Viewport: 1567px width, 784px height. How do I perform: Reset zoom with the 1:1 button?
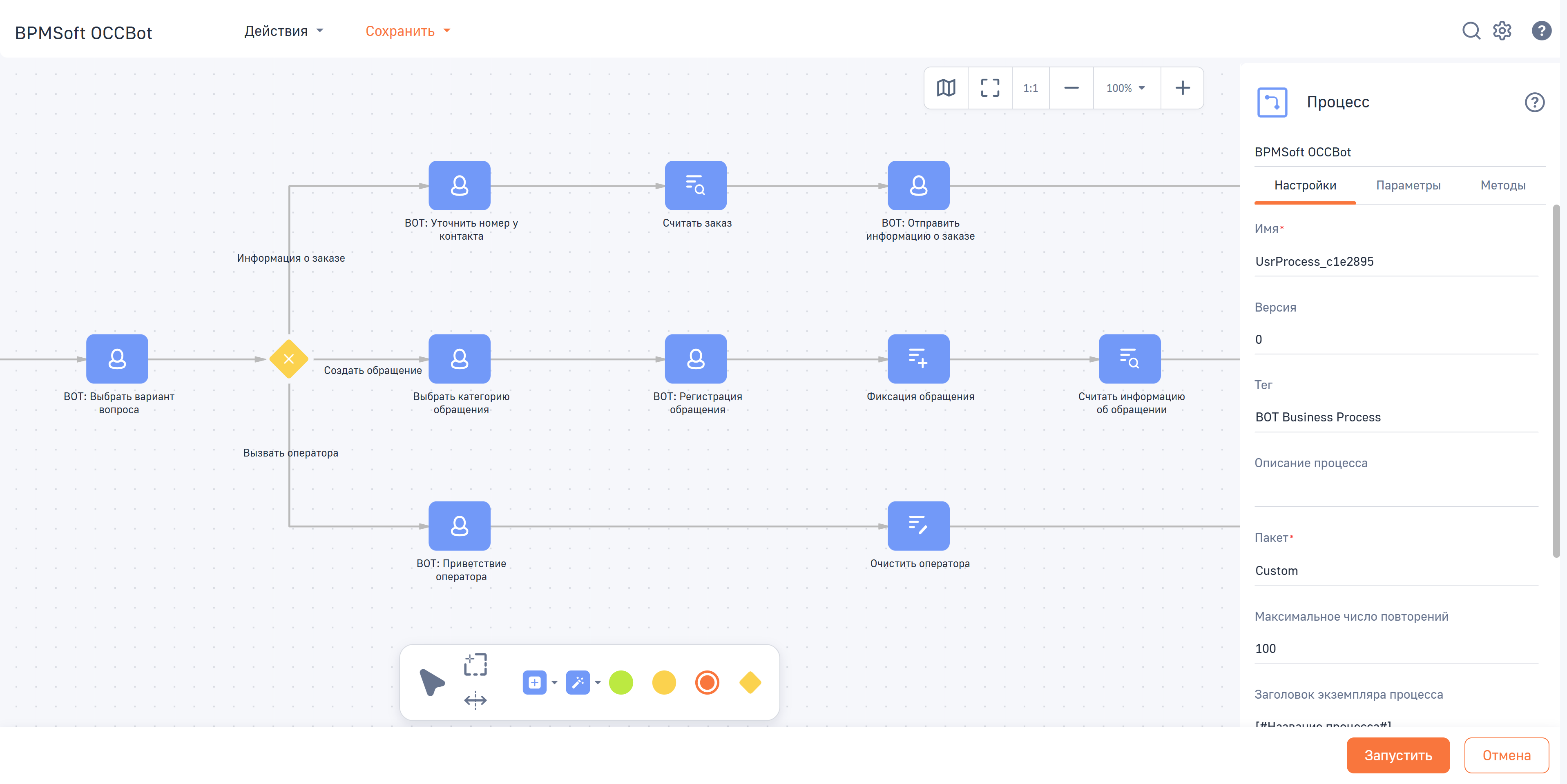(x=1031, y=88)
